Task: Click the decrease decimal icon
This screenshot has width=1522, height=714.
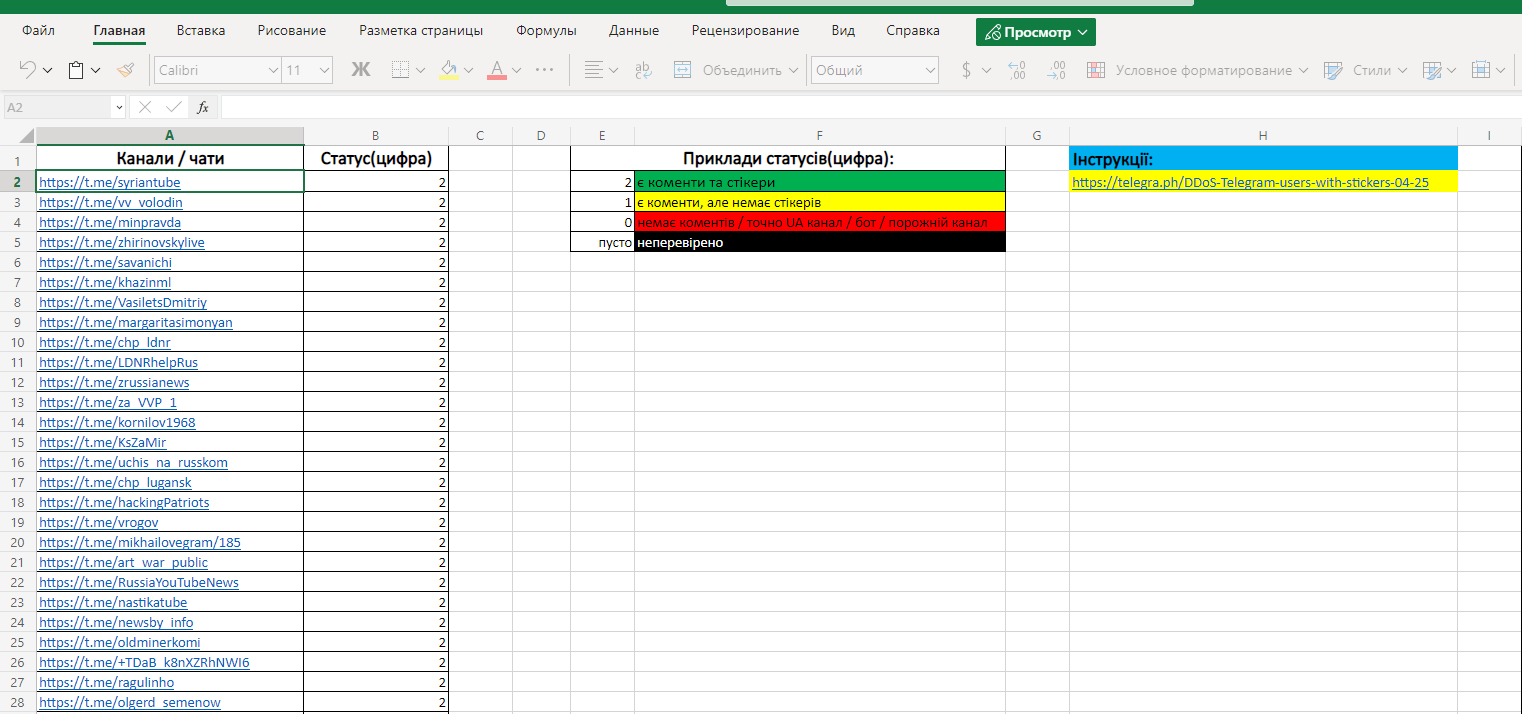Action: click(x=1055, y=70)
